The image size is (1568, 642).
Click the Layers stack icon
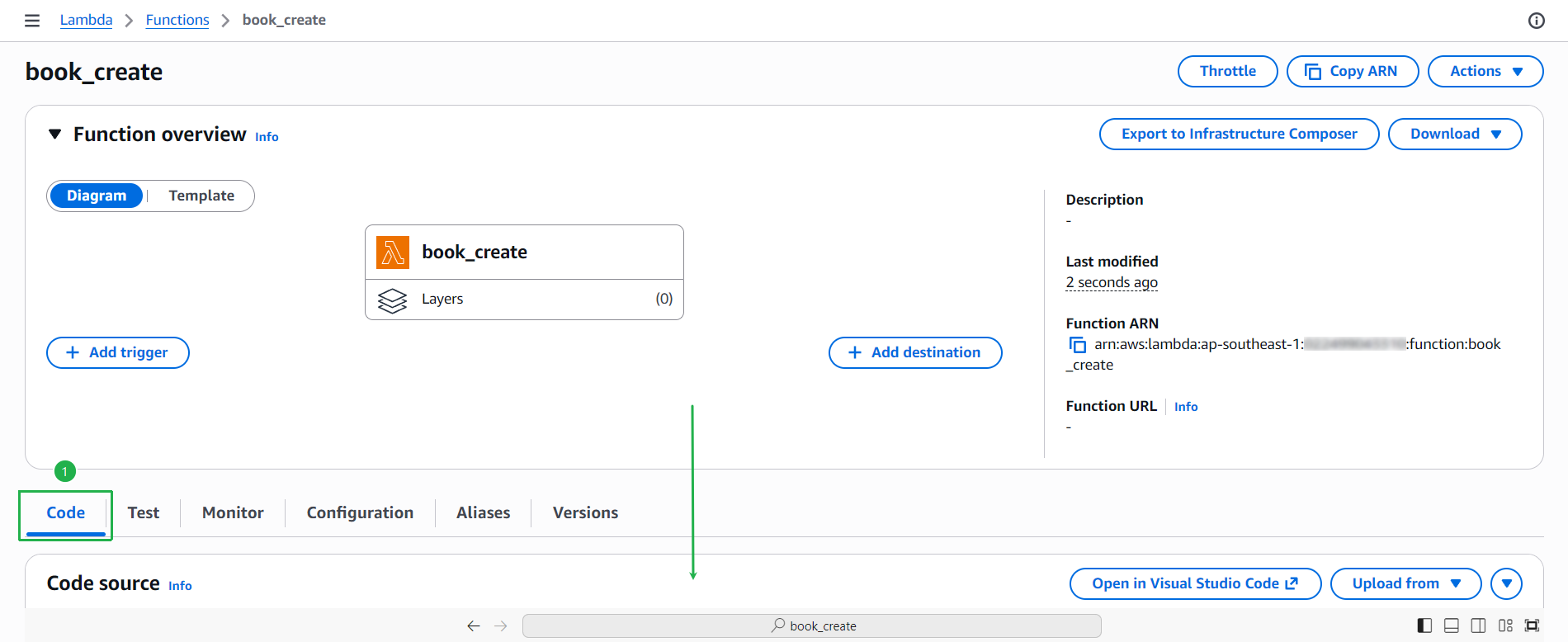393,300
